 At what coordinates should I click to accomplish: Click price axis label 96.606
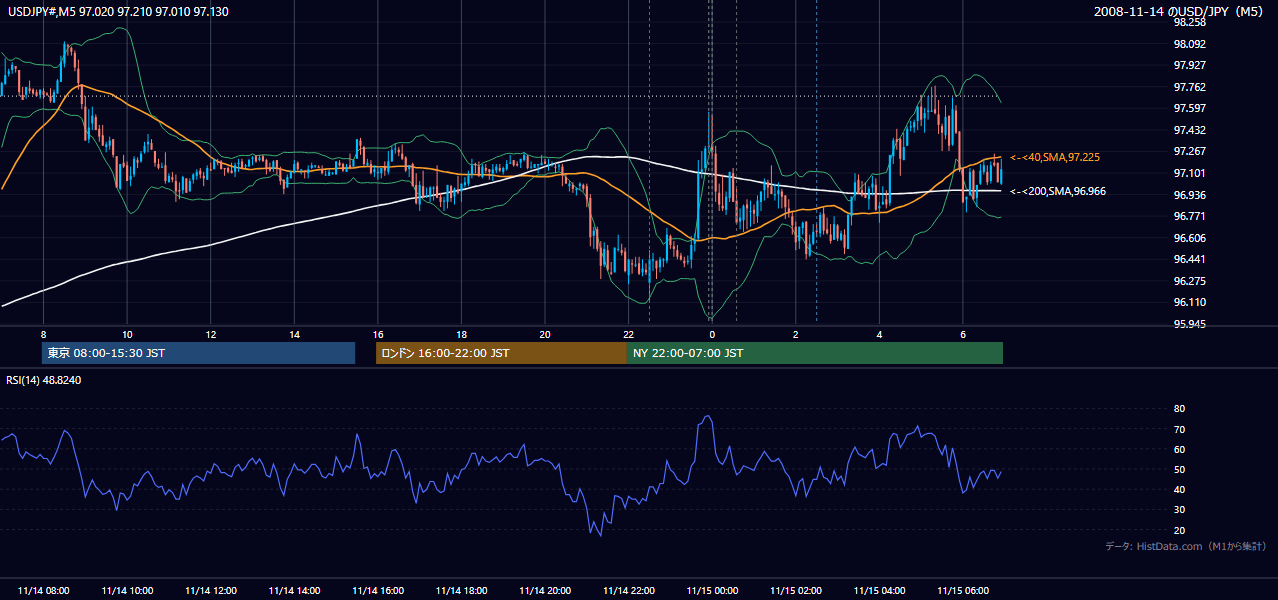tap(1189, 238)
